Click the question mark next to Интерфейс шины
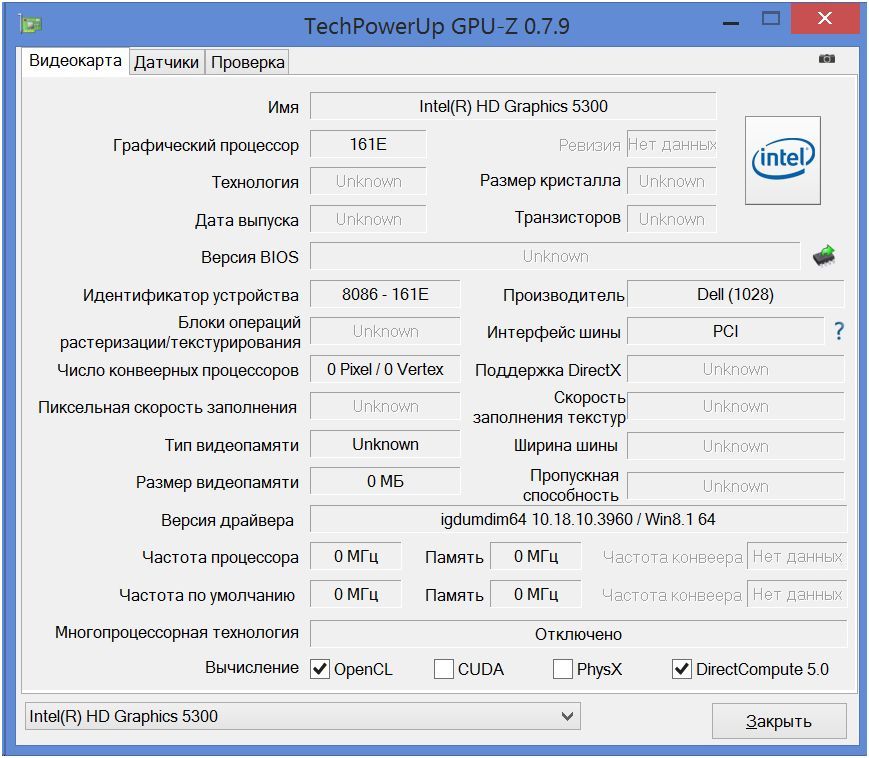The width and height of the screenshot is (869, 758). click(x=838, y=331)
